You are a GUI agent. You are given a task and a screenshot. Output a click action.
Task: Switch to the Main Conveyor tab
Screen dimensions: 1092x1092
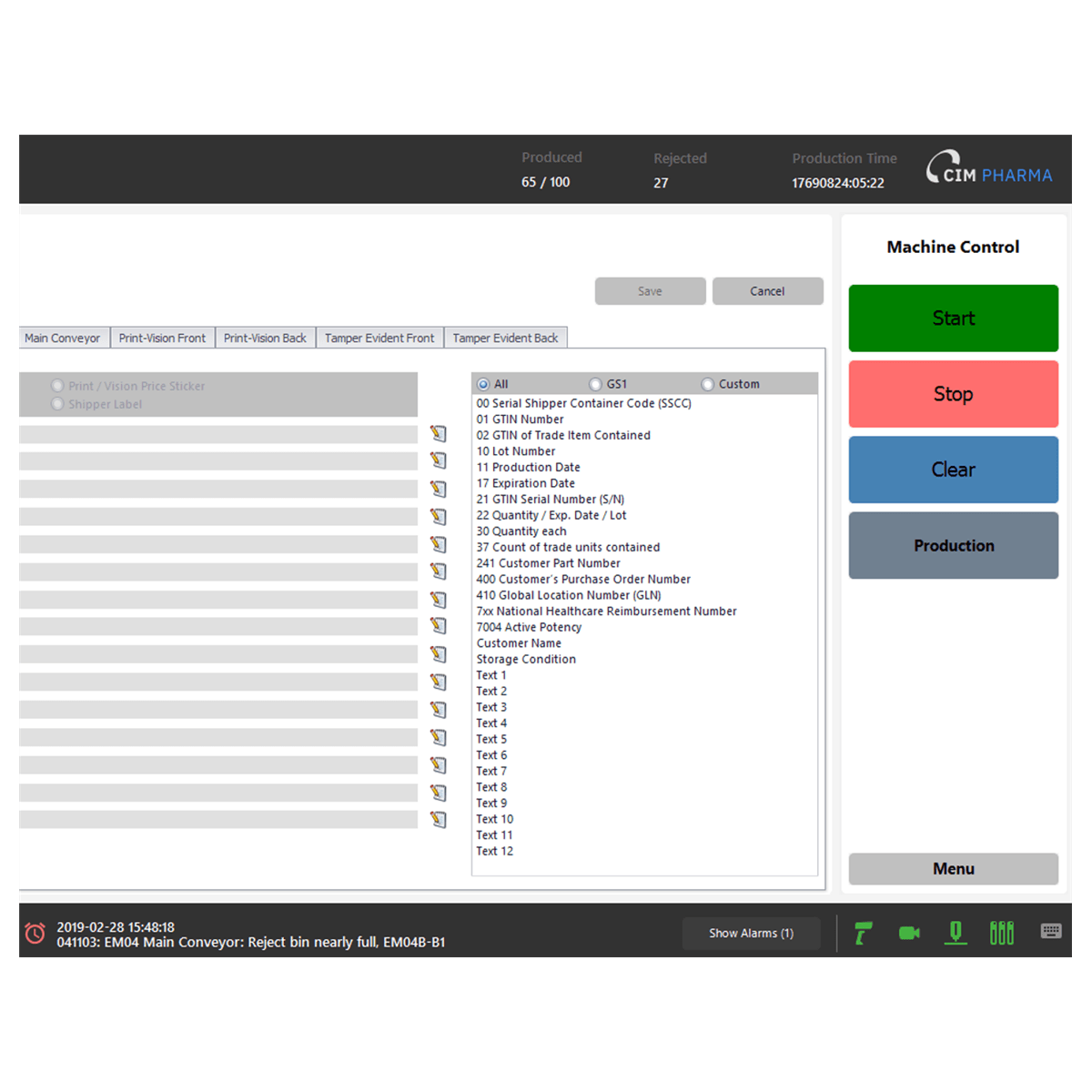(63, 338)
